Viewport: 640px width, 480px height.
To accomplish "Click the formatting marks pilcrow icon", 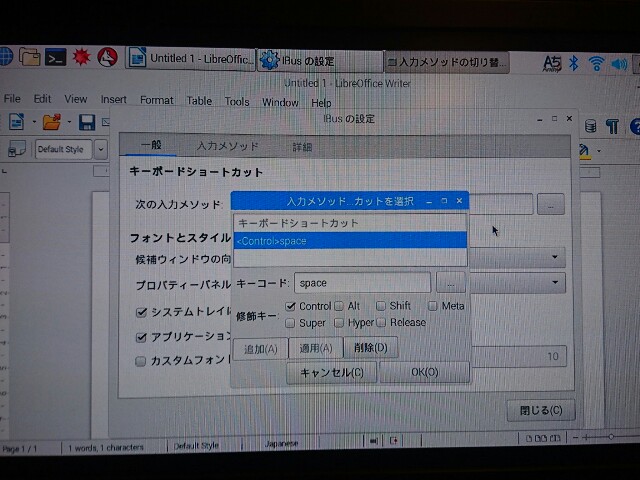I will (x=612, y=126).
